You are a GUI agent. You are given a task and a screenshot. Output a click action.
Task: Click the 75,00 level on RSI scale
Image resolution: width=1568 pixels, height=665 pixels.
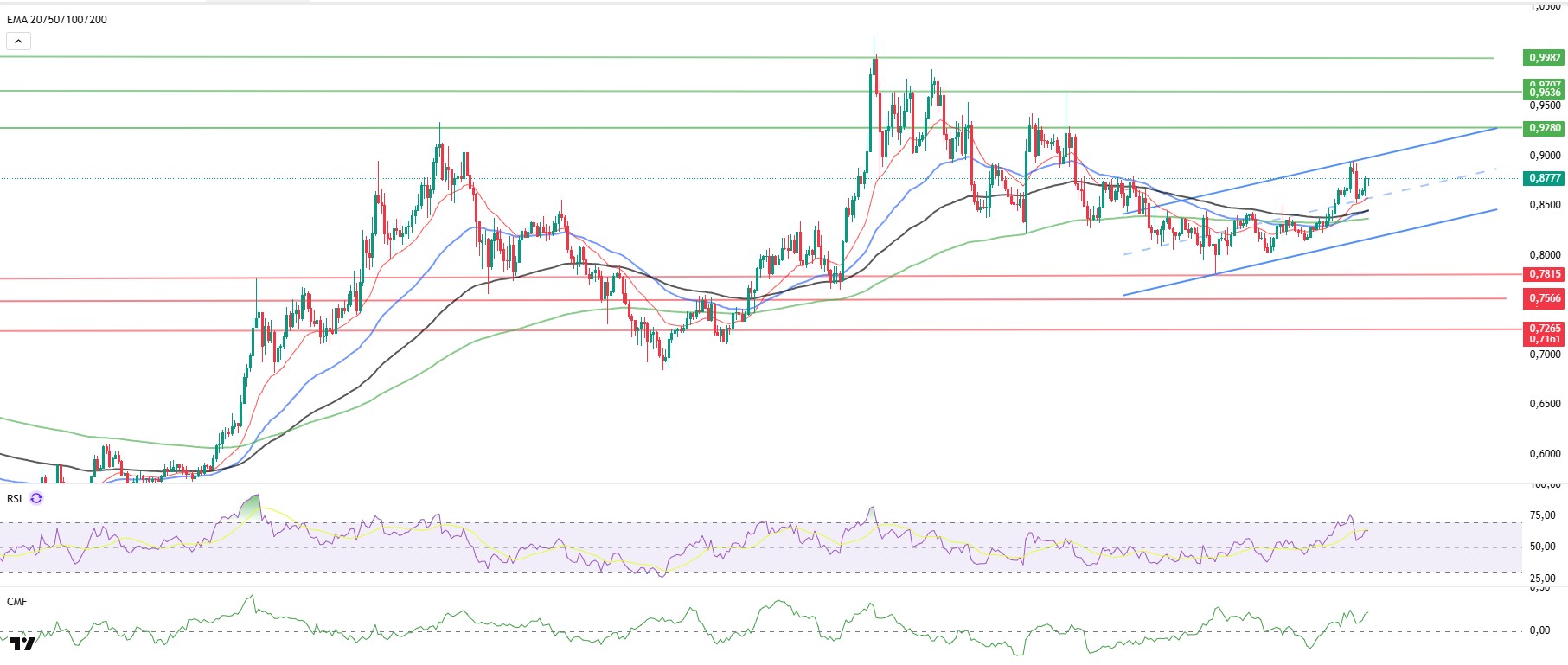point(1542,515)
